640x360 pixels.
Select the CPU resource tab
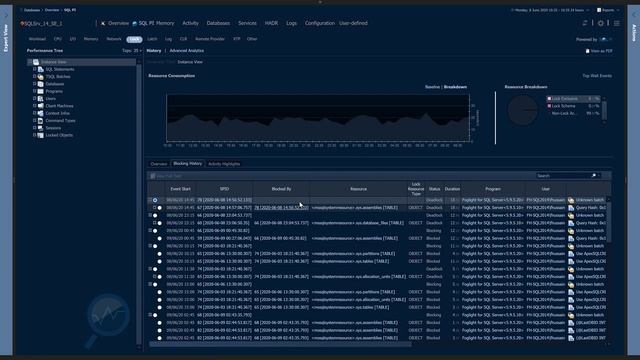[58, 39]
